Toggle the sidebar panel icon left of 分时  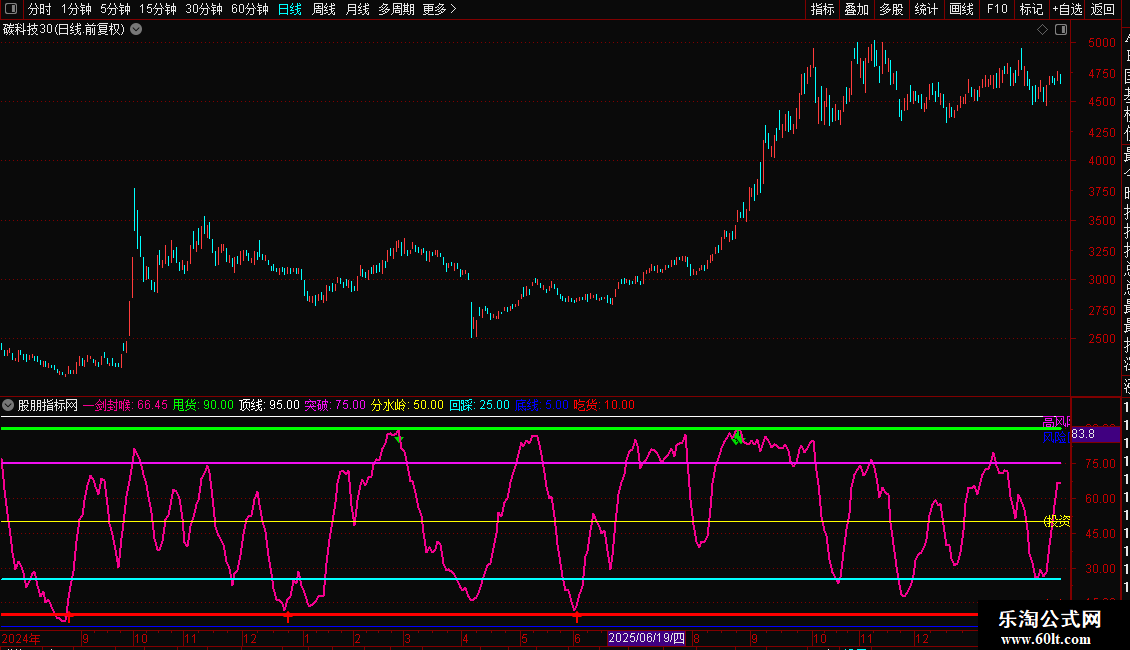[x=11, y=9]
